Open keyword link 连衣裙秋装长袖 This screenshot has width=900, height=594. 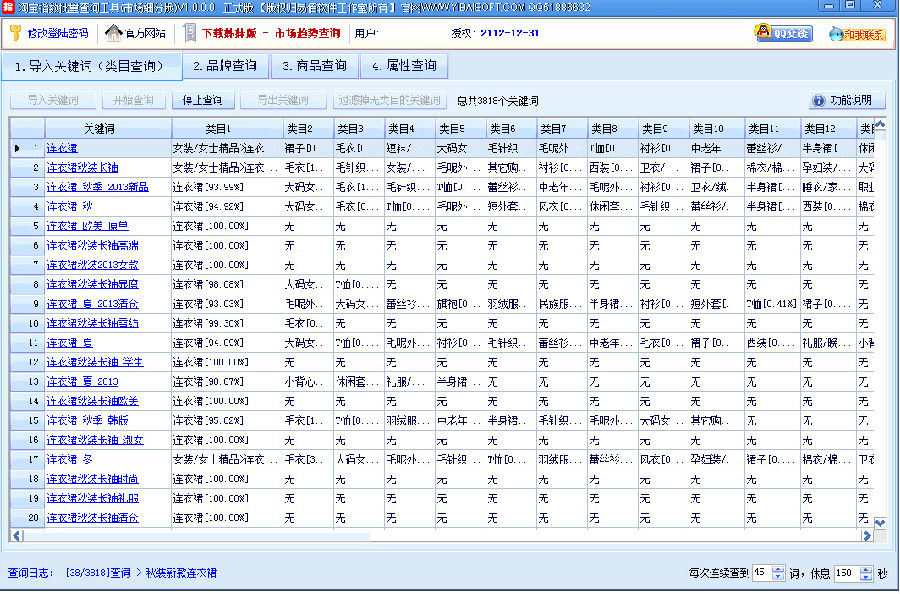(82, 167)
